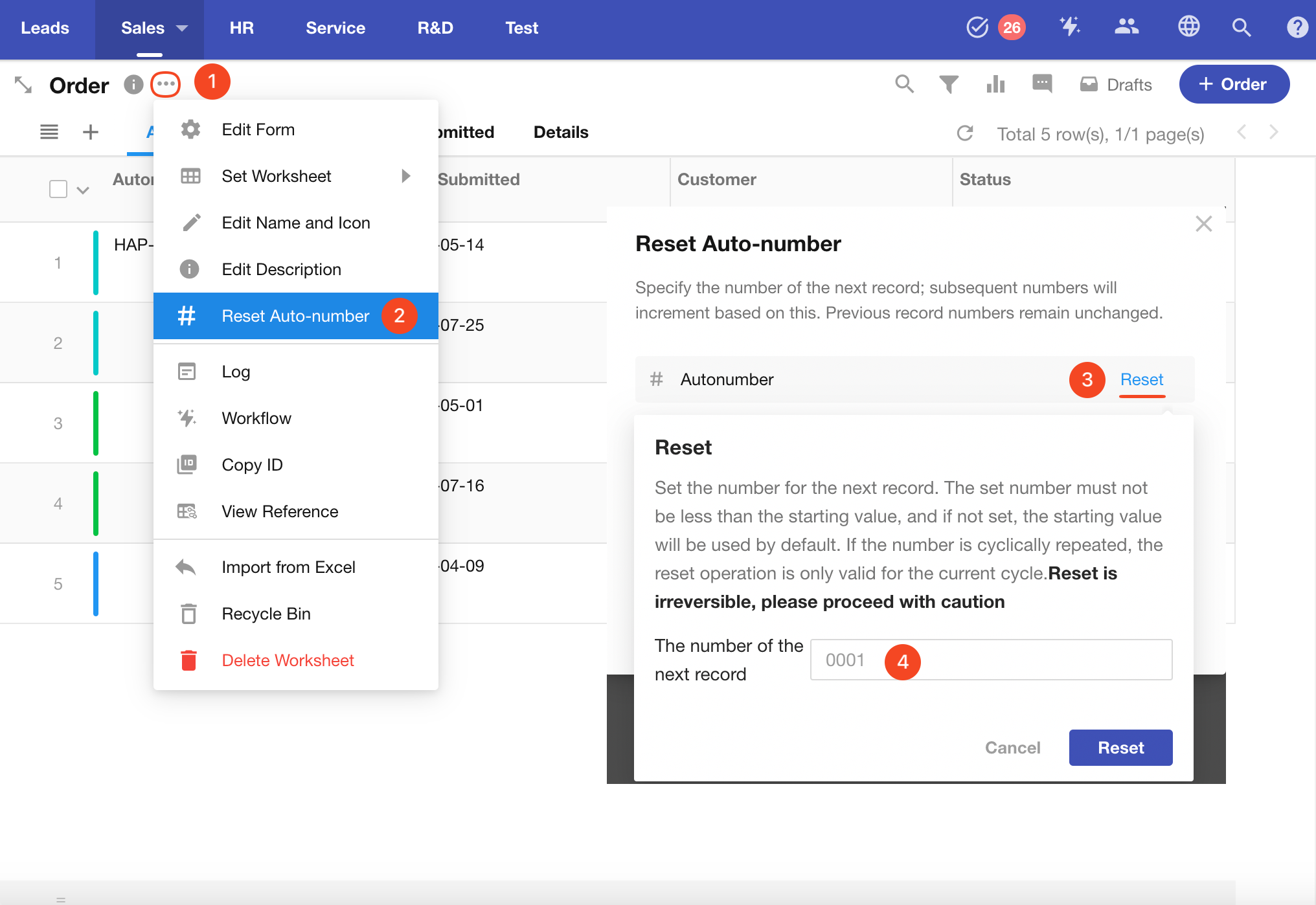Choose Delete Worksheet from the menu
The width and height of the screenshot is (1316, 905).
288,660
